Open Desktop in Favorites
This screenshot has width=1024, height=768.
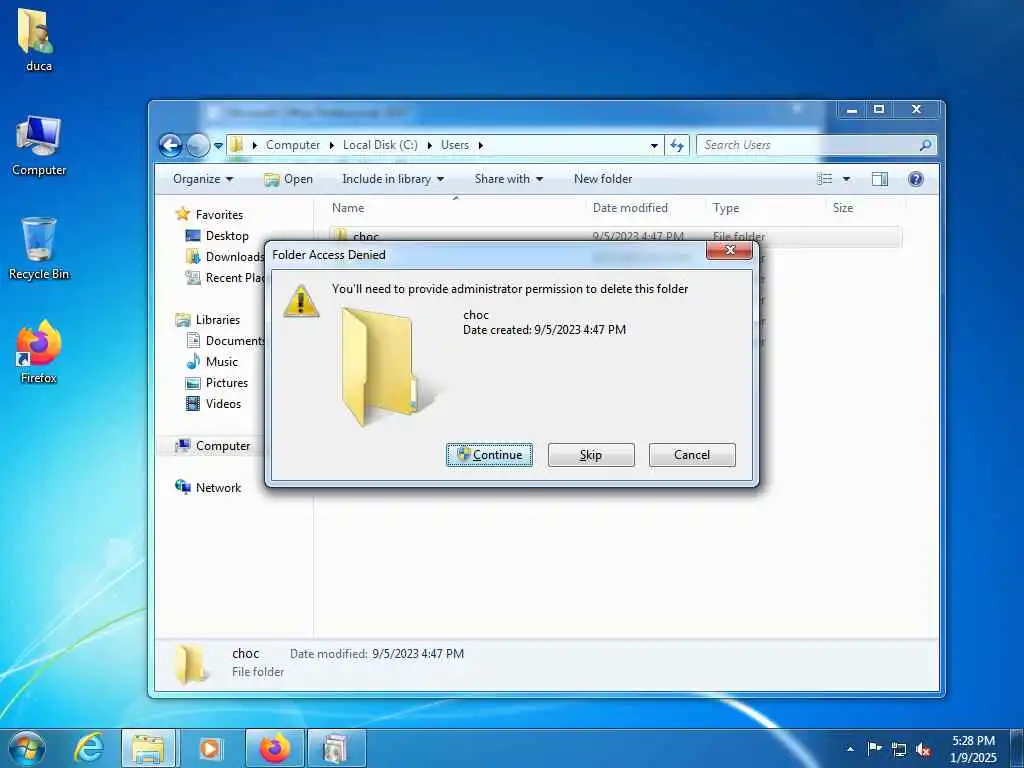pos(217,236)
